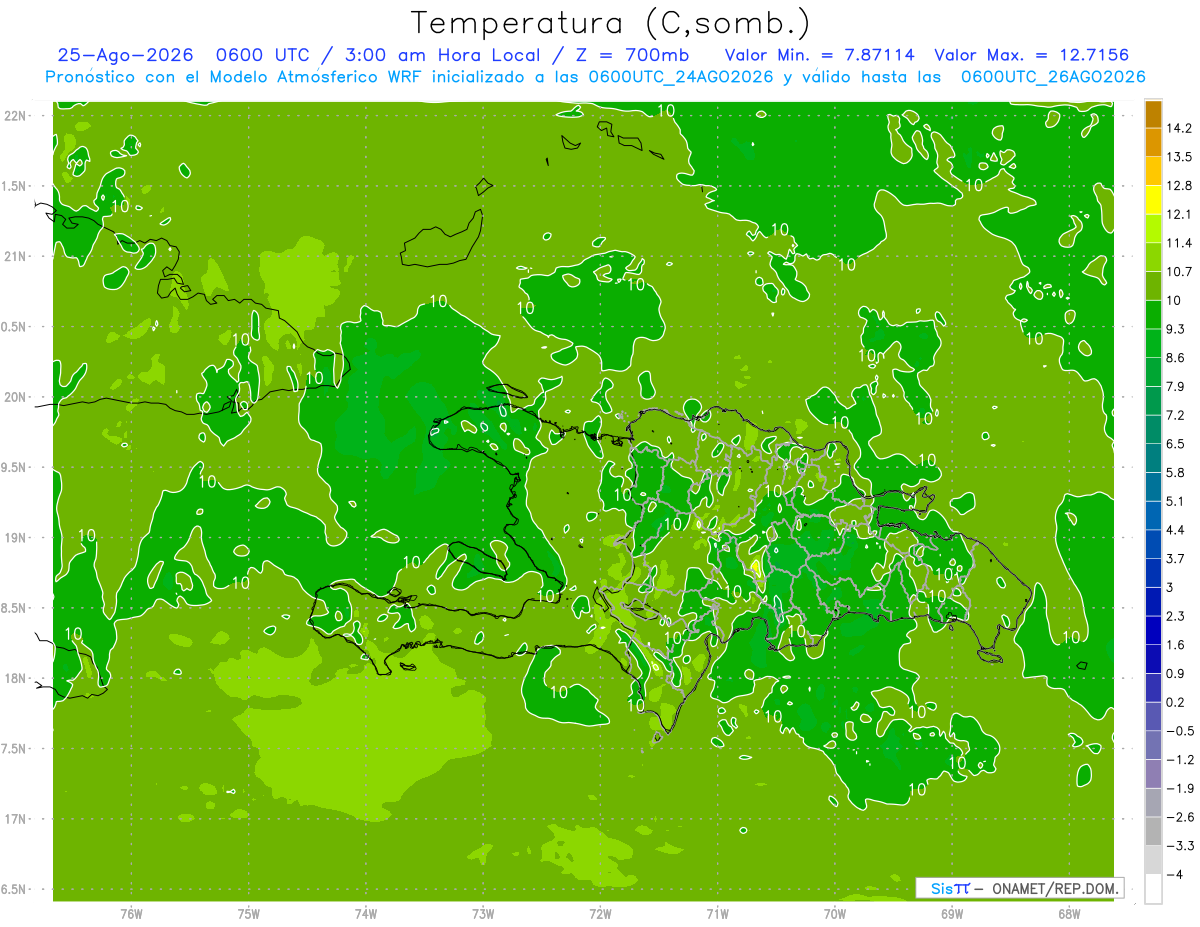Screen dimensions: 1200x927
Task: Click the 74W longitude axis label
Action: [366, 913]
